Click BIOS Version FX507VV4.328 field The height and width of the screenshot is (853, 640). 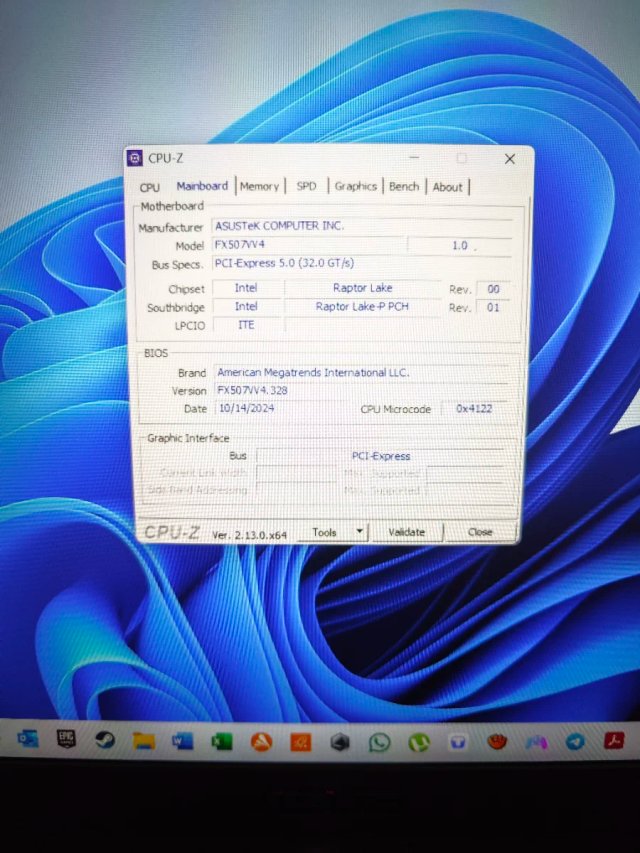pos(361,391)
